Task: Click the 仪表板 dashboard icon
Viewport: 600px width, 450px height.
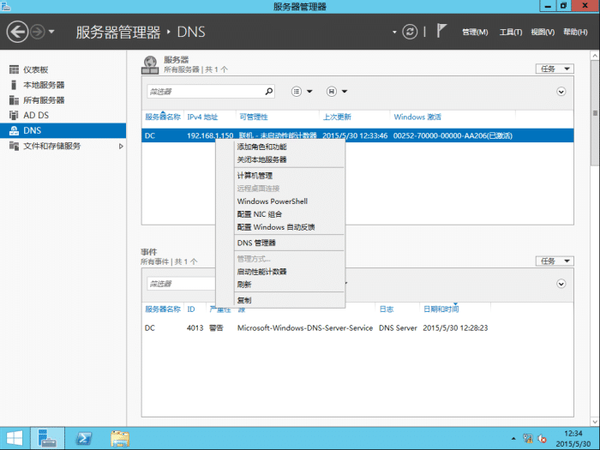Action: coord(14,70)
